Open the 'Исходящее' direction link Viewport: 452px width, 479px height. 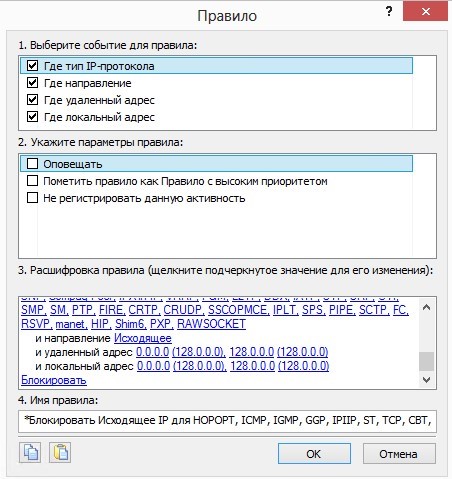pyautogui.click(x=143, y=338)
